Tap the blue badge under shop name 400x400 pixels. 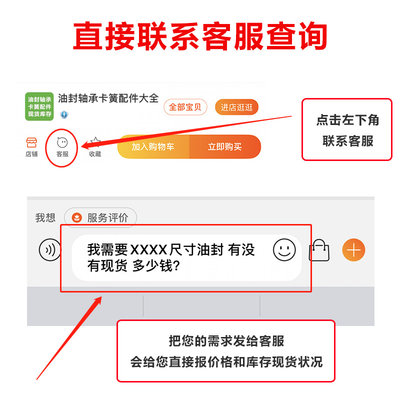point(64,114)
